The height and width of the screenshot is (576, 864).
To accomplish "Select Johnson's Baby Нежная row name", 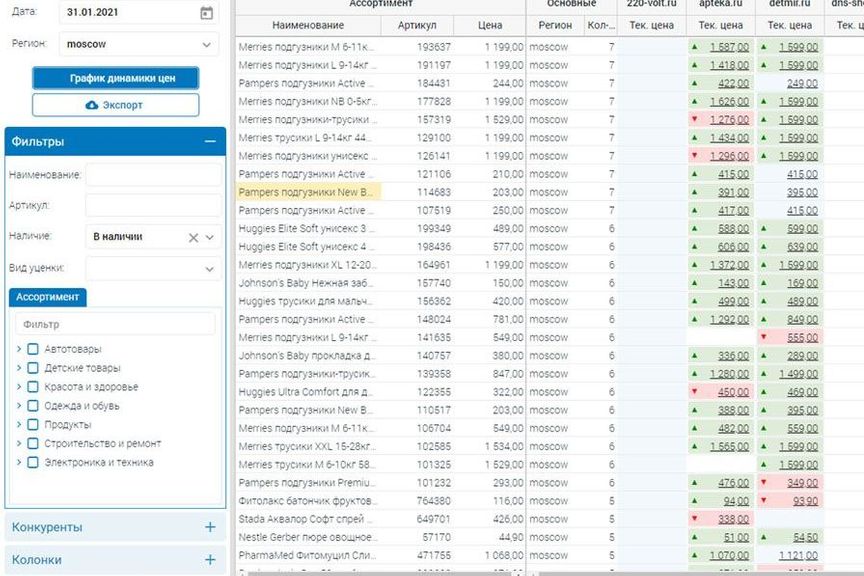I will pyautogui.click(x=306, y=283).
